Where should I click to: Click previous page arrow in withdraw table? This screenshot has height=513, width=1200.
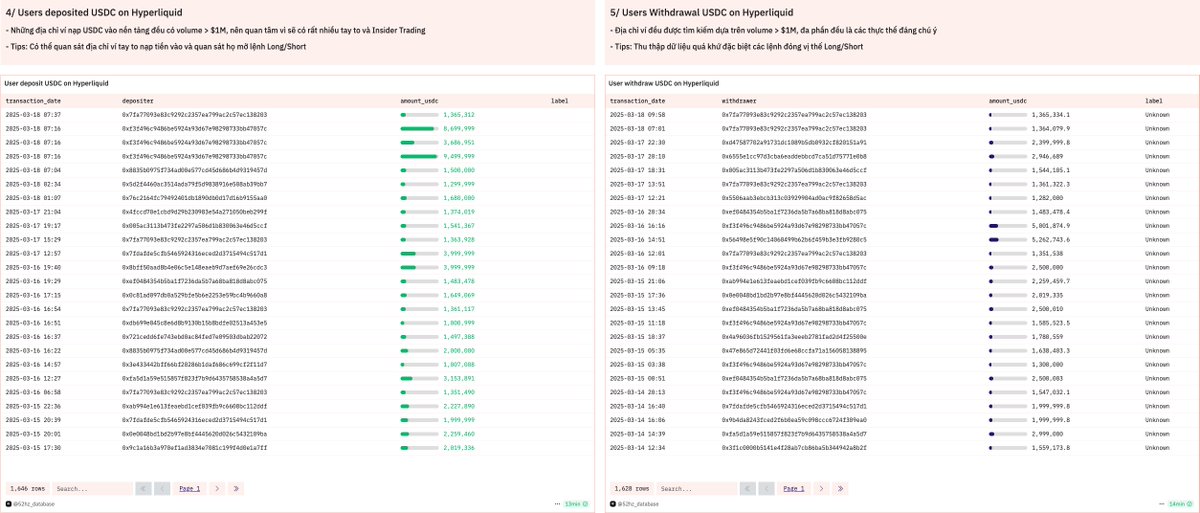click(x=764, y=488)
